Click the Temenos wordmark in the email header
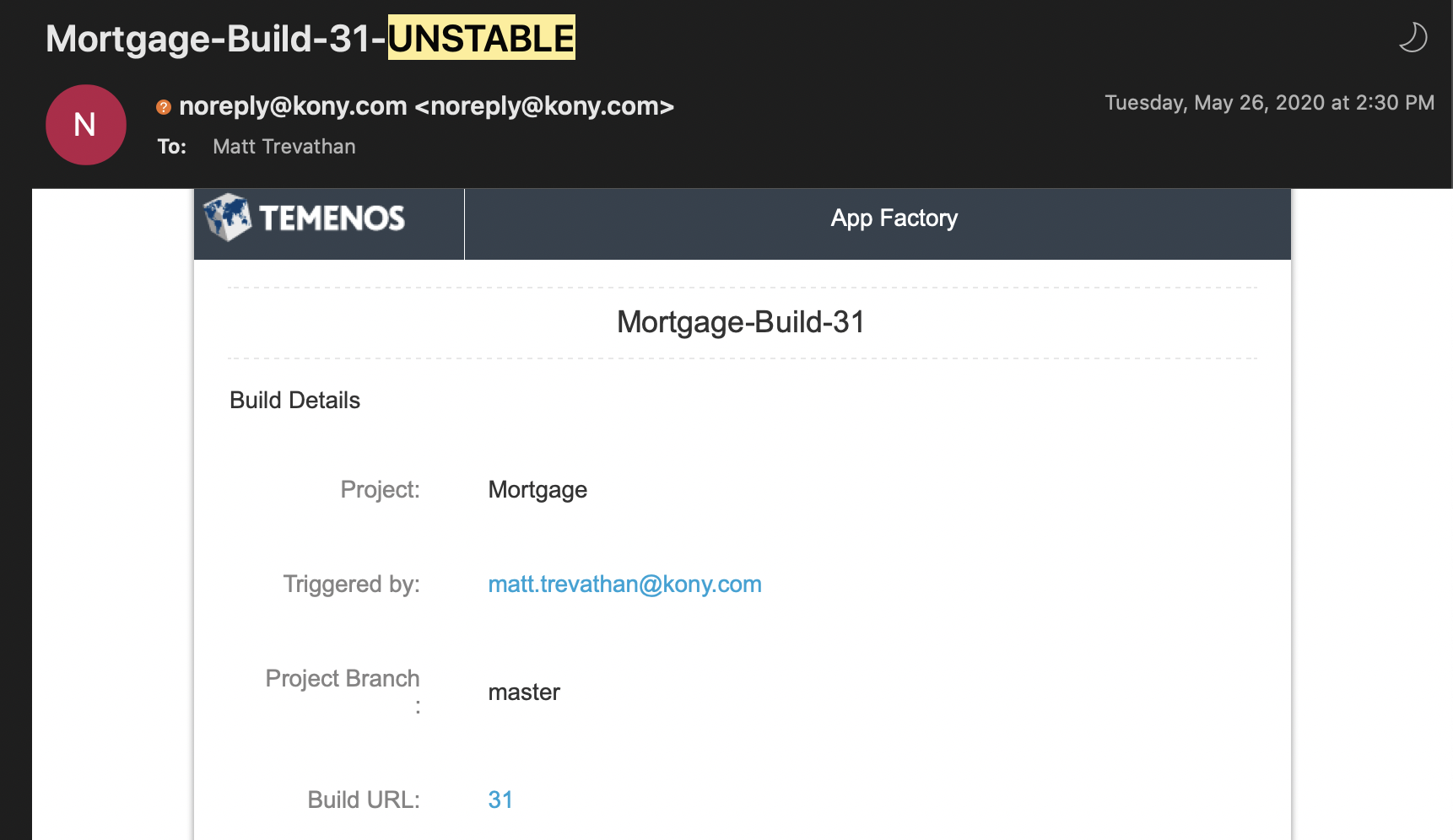The width and height of the screenshot is (1453, 840). (332, 218)
